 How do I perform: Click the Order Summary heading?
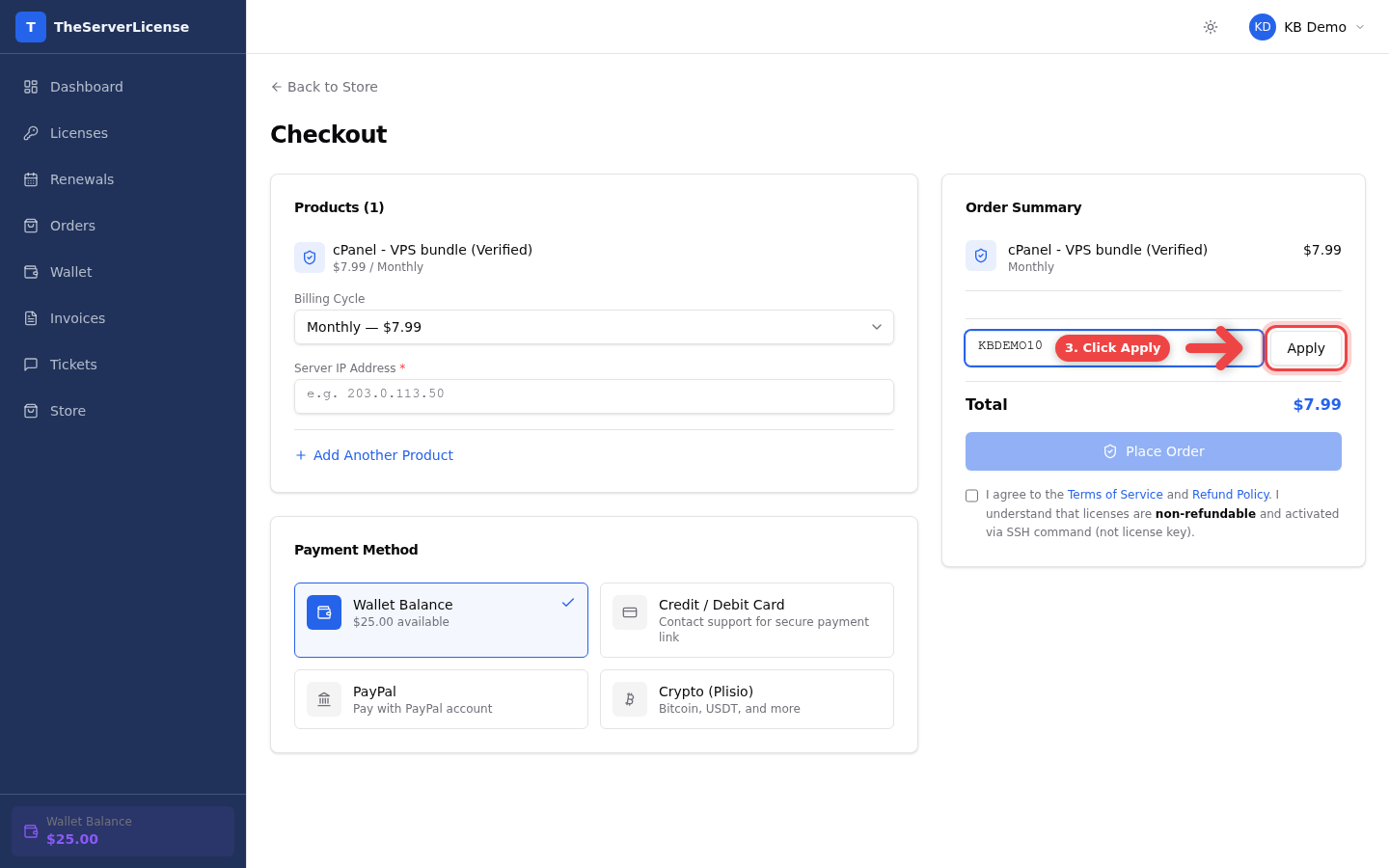pyautogui.click(x=1023, y=207)
